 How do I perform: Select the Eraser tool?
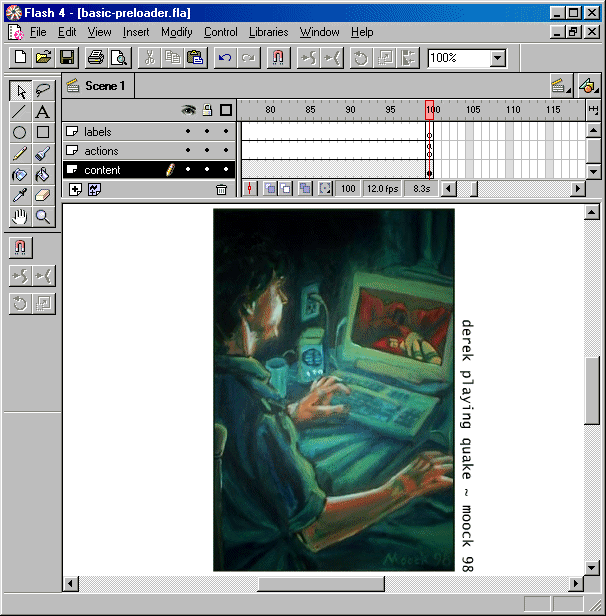(43, 196)
